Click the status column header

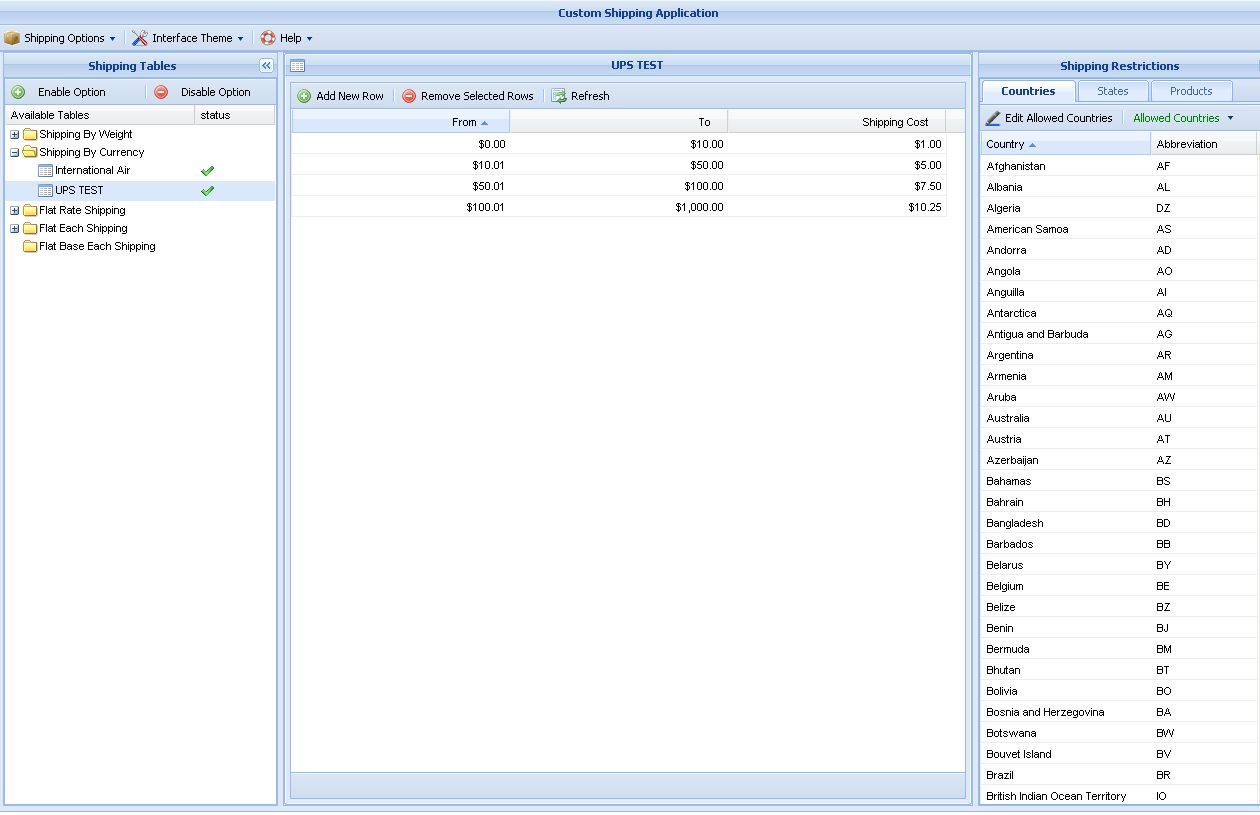235,115
